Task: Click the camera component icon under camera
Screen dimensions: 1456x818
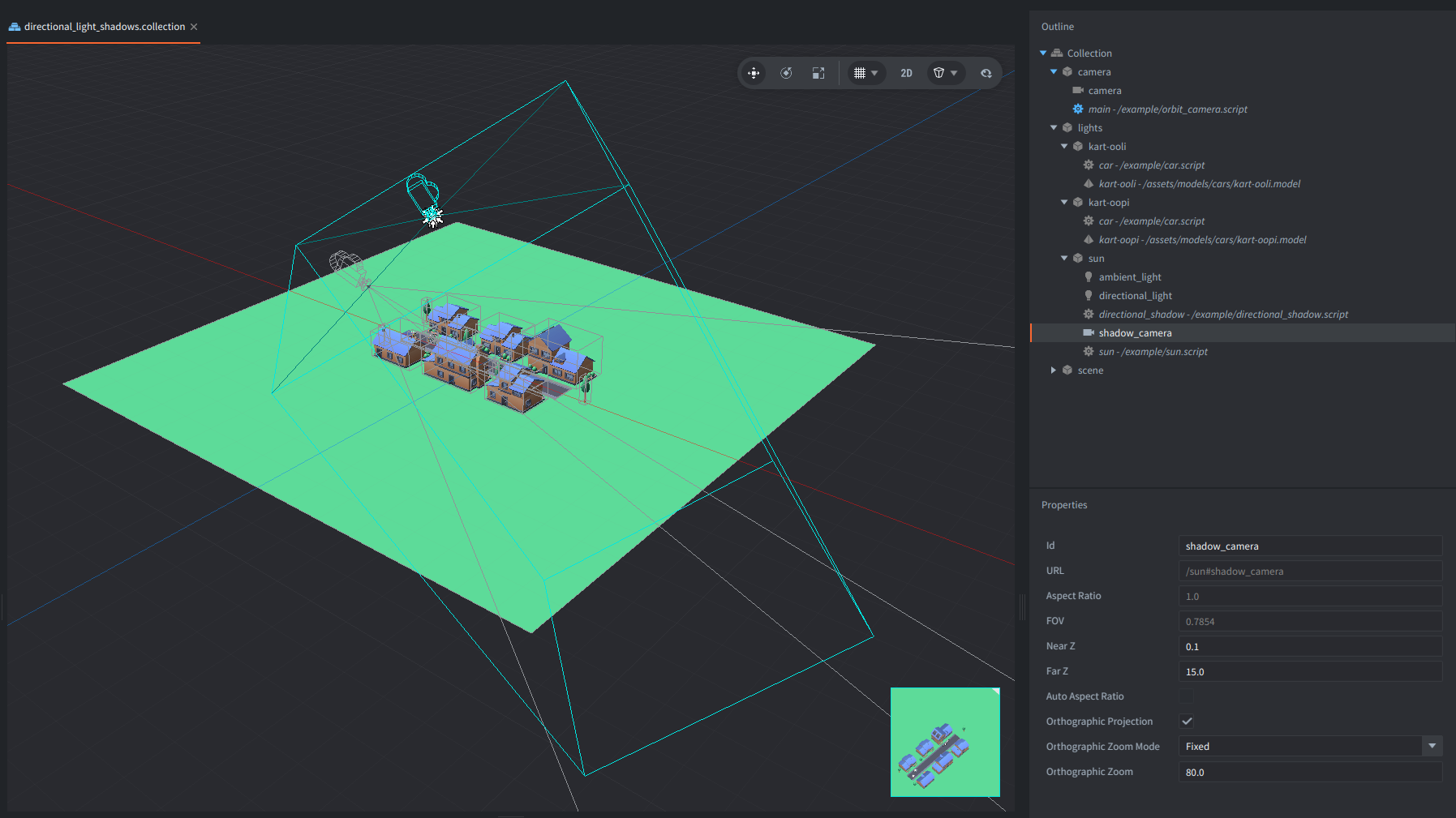Action: 1078,91
